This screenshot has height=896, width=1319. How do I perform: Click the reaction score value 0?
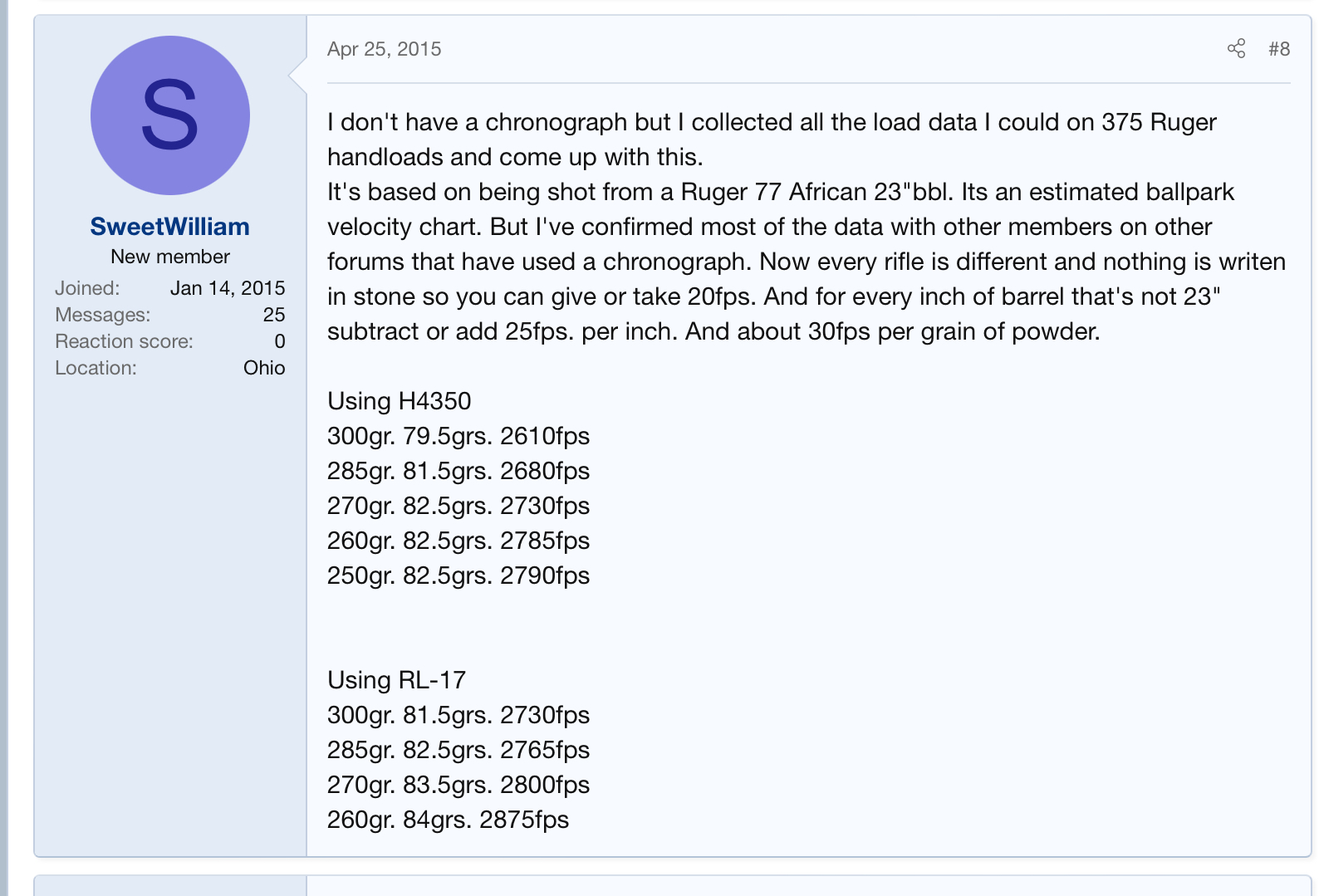click(x=280, y=341)
